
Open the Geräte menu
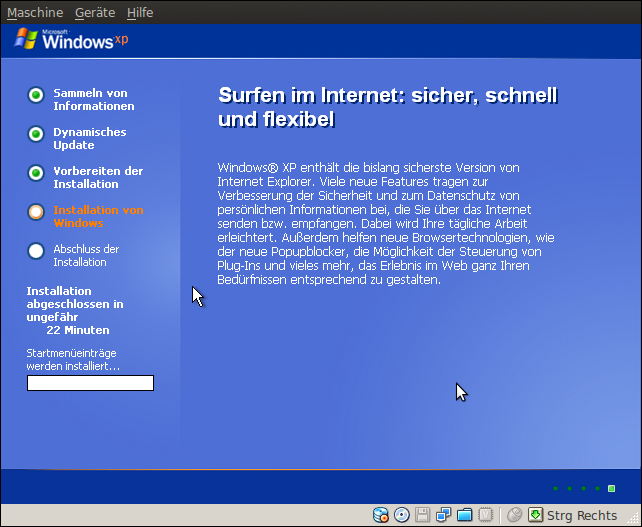[x=95, y=12]
